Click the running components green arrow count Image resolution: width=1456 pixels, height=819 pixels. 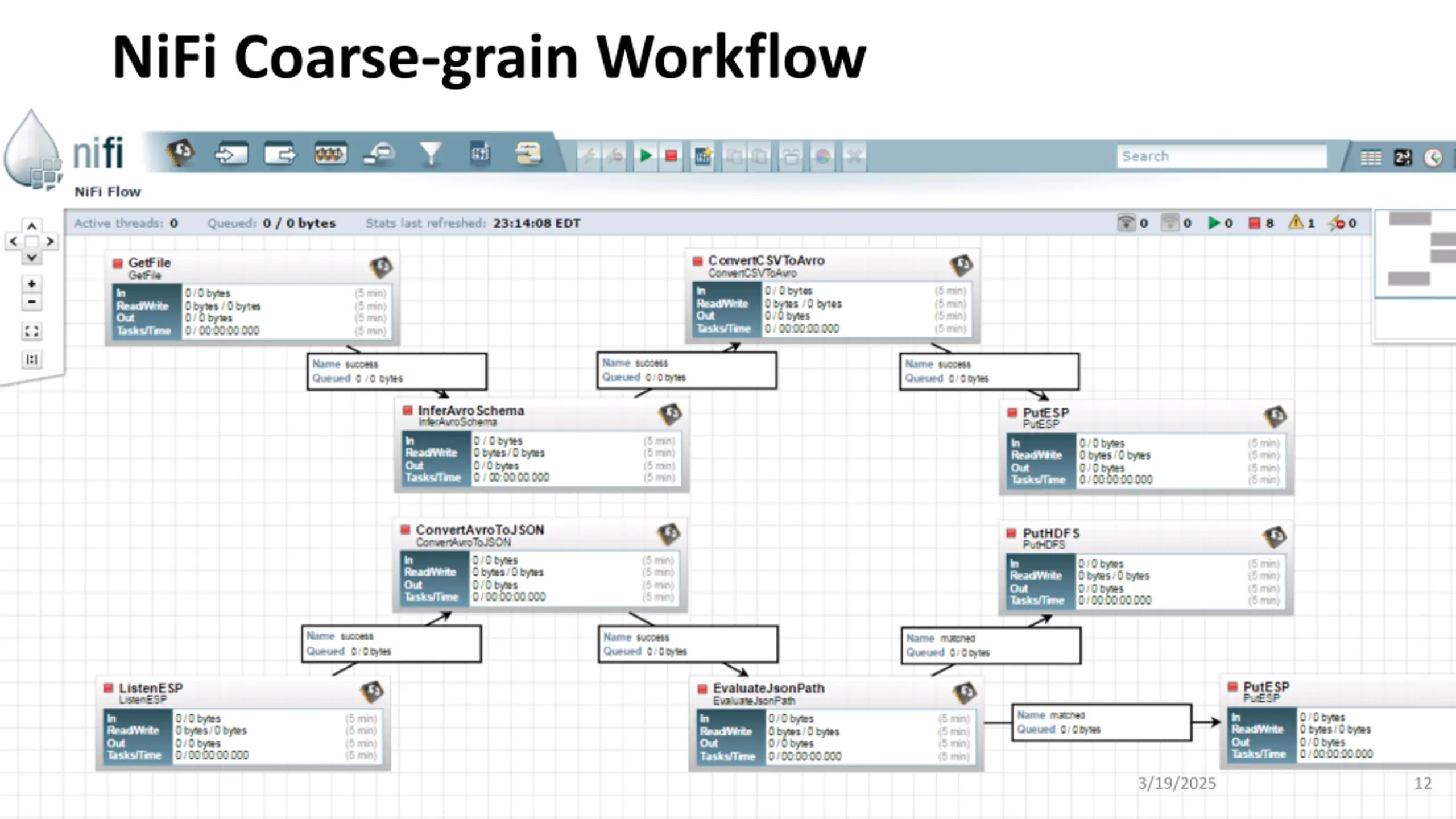click(x=1221, y=223)
